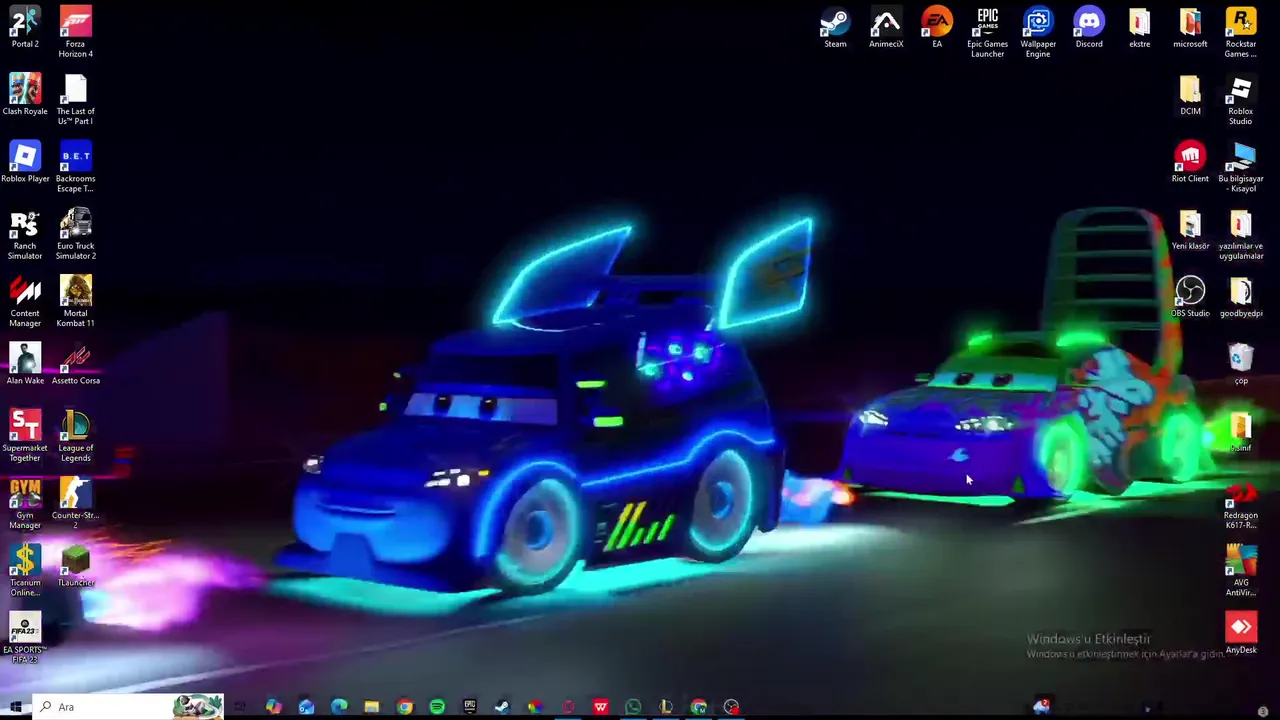Viewport: 1280px width, 720px height.
Task: Open the goodbyedpi folder
Action: 1241,296
